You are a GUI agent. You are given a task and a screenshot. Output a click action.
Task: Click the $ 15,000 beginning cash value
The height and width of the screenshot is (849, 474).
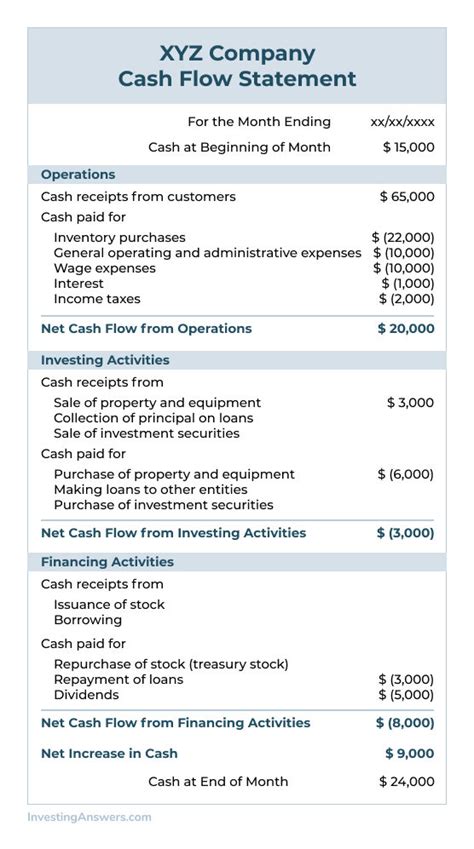(408, 147)
